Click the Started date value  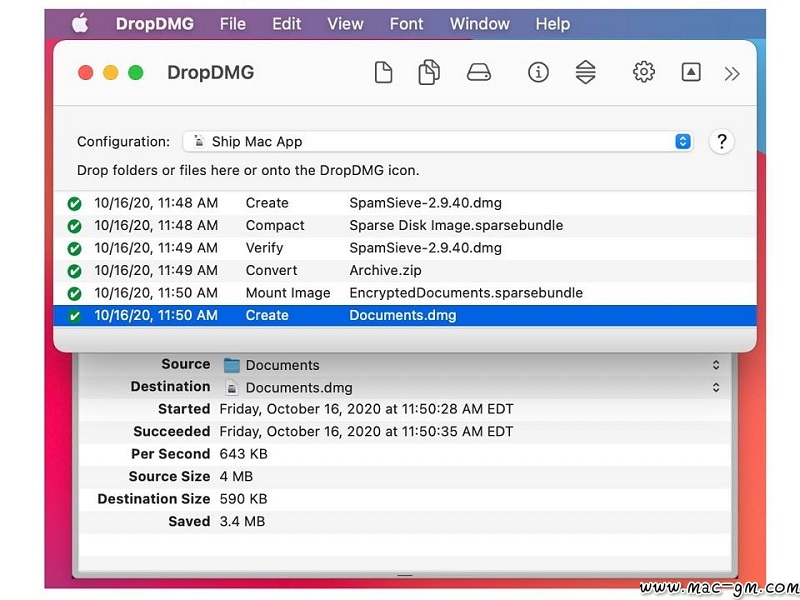tap(366, 409)
